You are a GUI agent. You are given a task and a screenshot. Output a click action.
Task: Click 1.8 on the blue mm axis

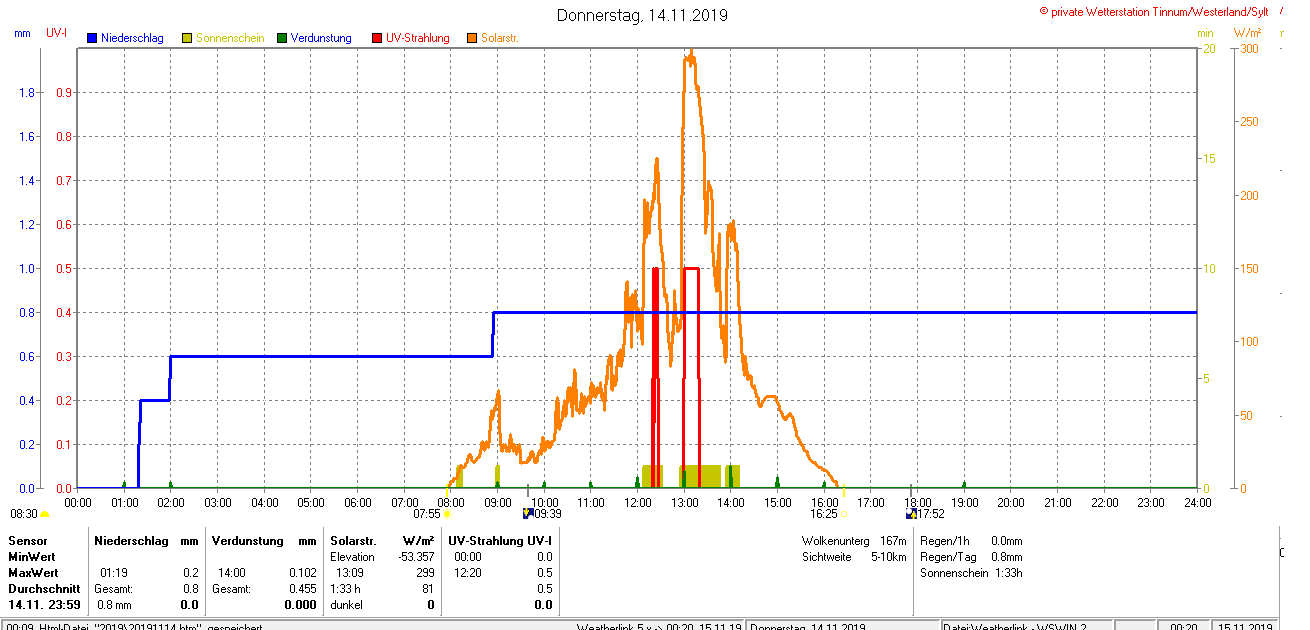(x=28, y=93)
